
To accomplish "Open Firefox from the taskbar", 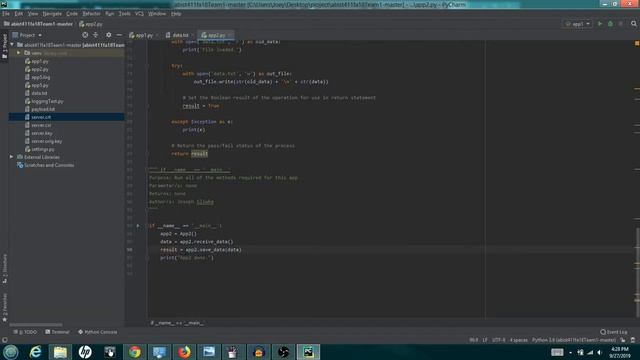I will point(184,352).
